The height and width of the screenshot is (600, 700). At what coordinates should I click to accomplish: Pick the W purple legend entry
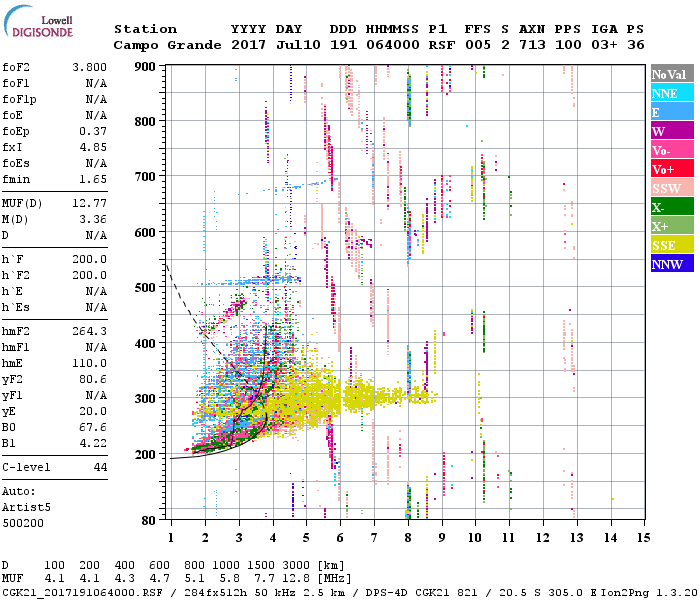[x=672, y=131]
